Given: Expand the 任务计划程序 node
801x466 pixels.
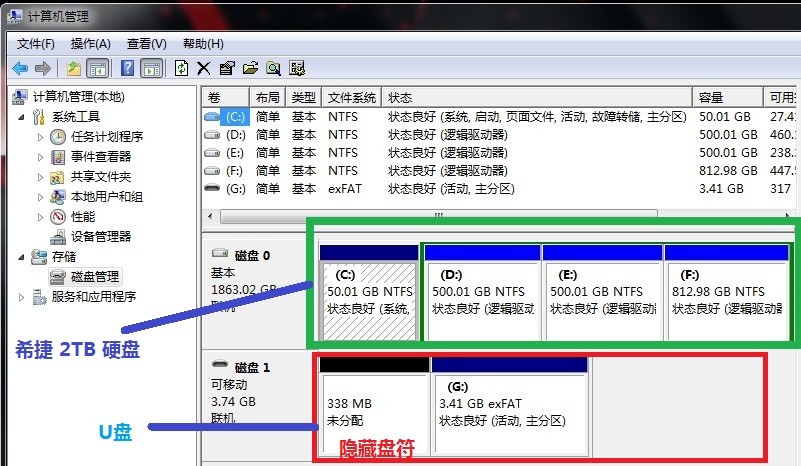Looking at the screenshot, I should pos(40,137).
